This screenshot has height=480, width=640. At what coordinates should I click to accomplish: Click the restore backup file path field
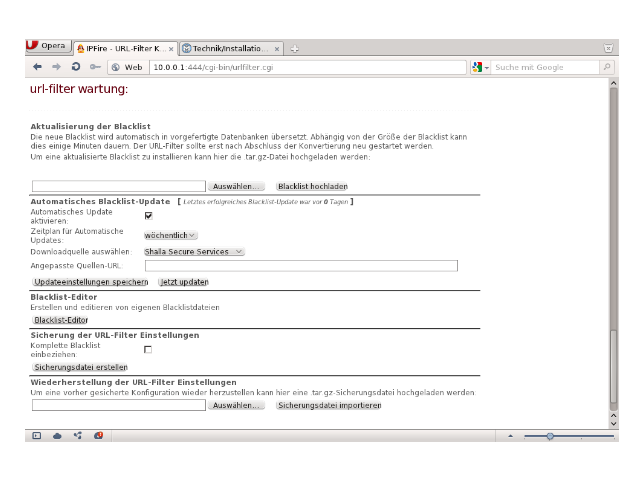click(x=119, y=405)
